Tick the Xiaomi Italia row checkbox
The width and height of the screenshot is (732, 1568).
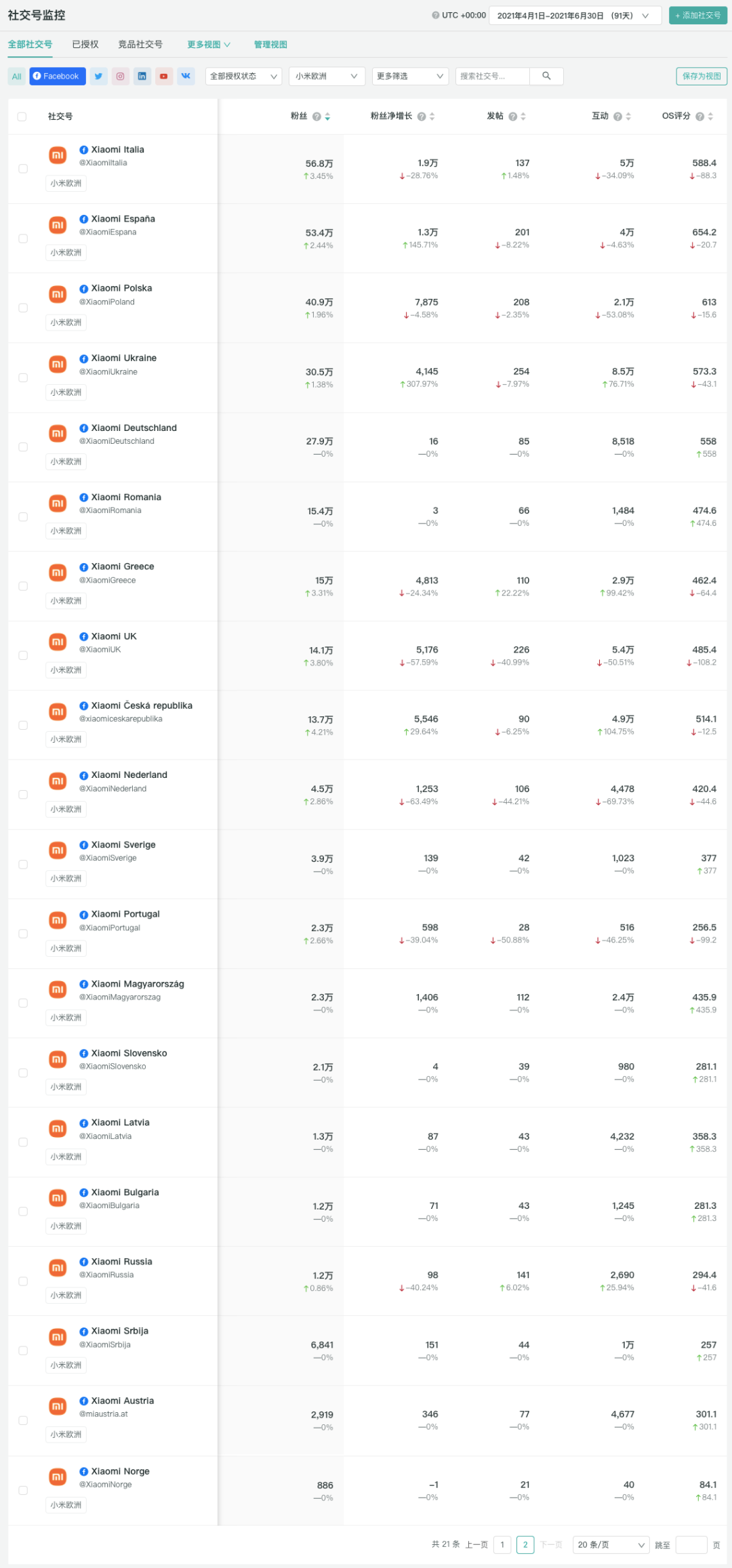tap(23, 169)
